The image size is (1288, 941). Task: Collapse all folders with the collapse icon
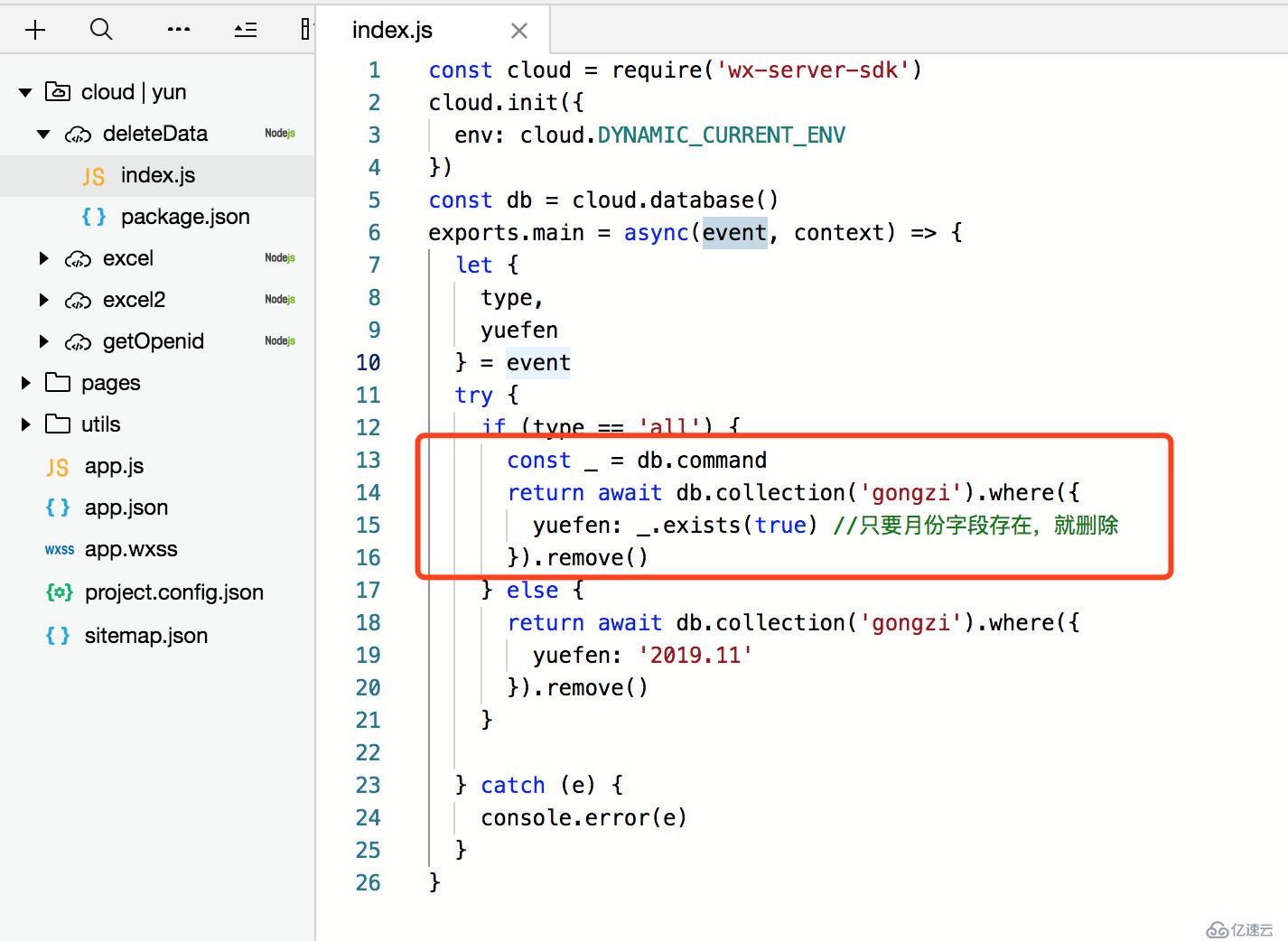pyautogui.click(x=246, y=30)
